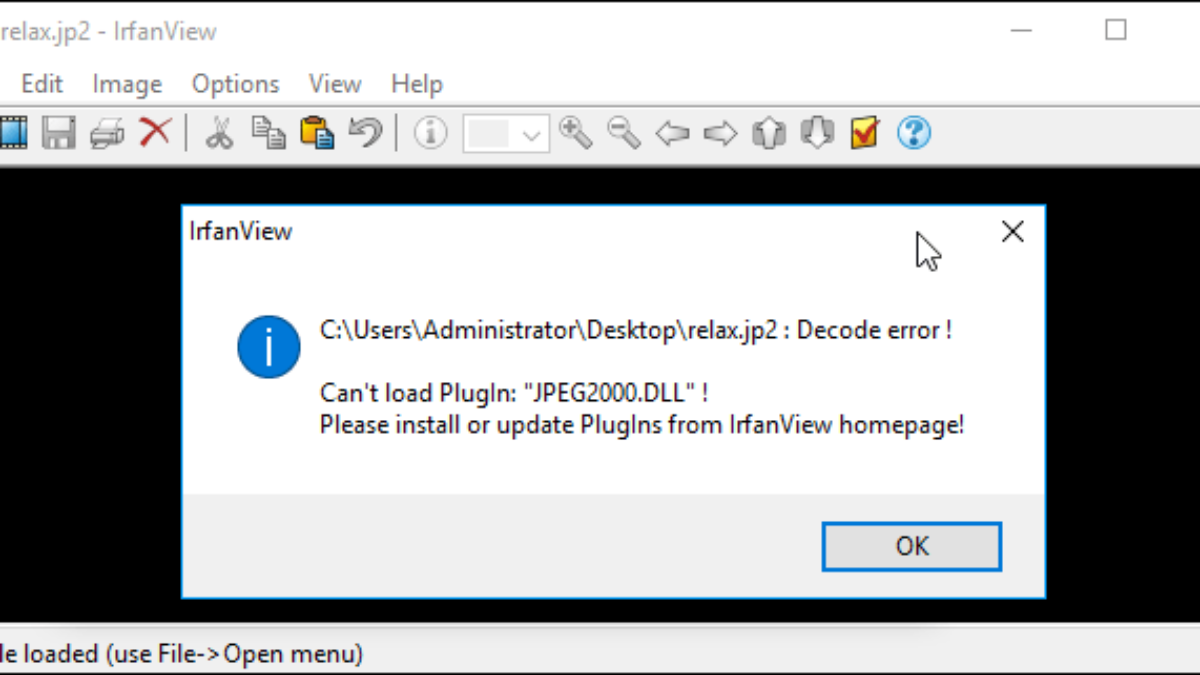Click the Slideshow filmstrip icon
This screenshot has height=675, width=1200.
coord(13,132)
